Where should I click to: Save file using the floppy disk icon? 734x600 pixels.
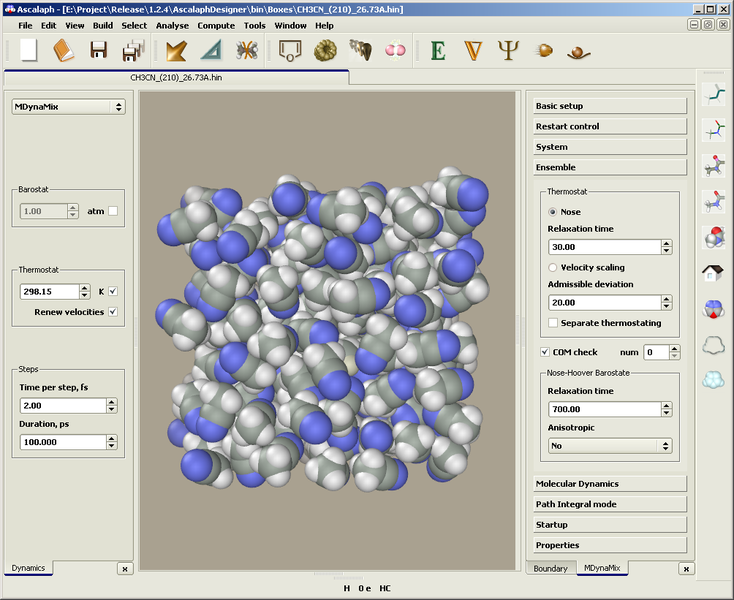99,51
